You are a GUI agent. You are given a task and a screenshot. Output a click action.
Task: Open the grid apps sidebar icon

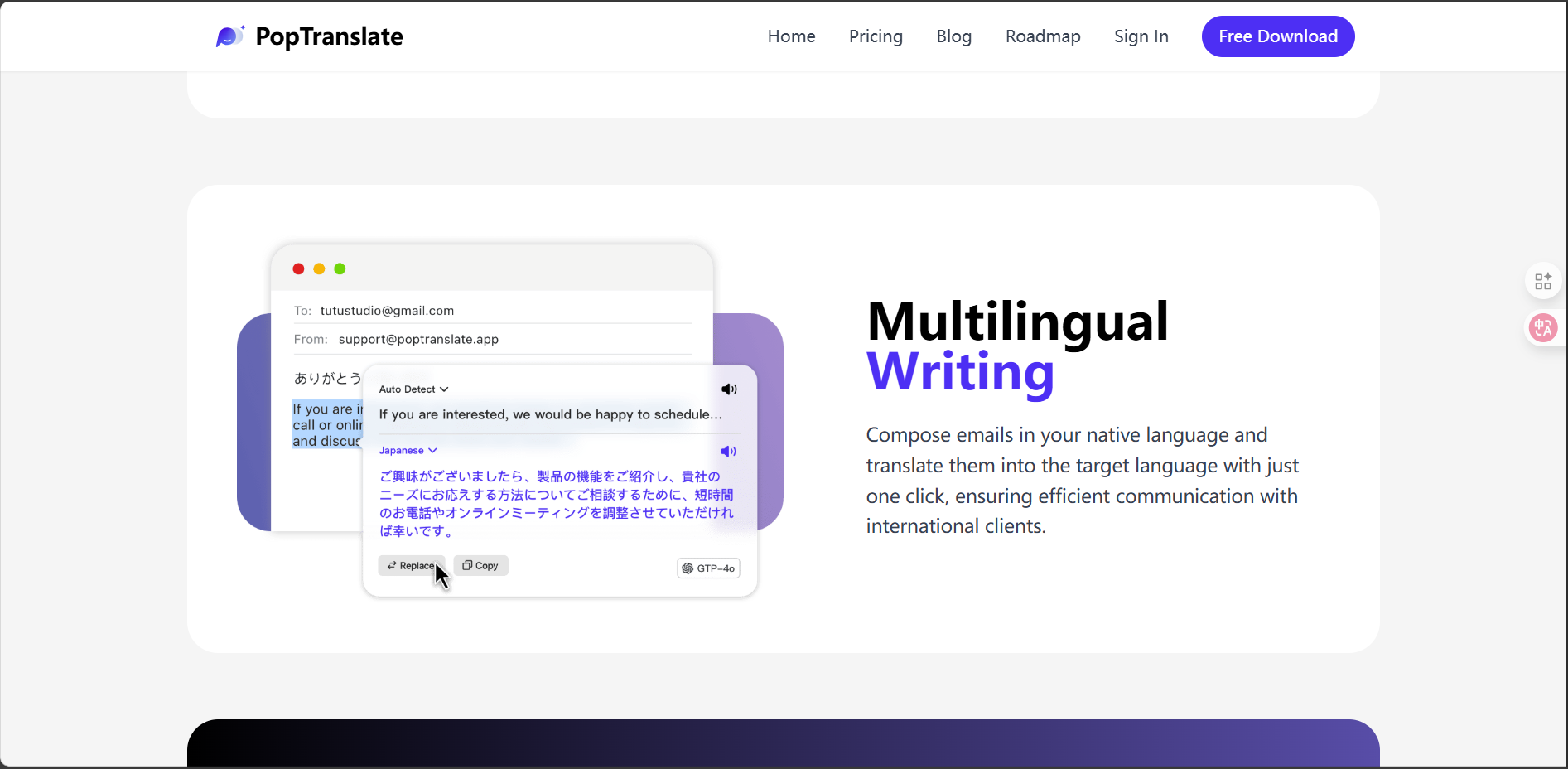(1542, 282)
